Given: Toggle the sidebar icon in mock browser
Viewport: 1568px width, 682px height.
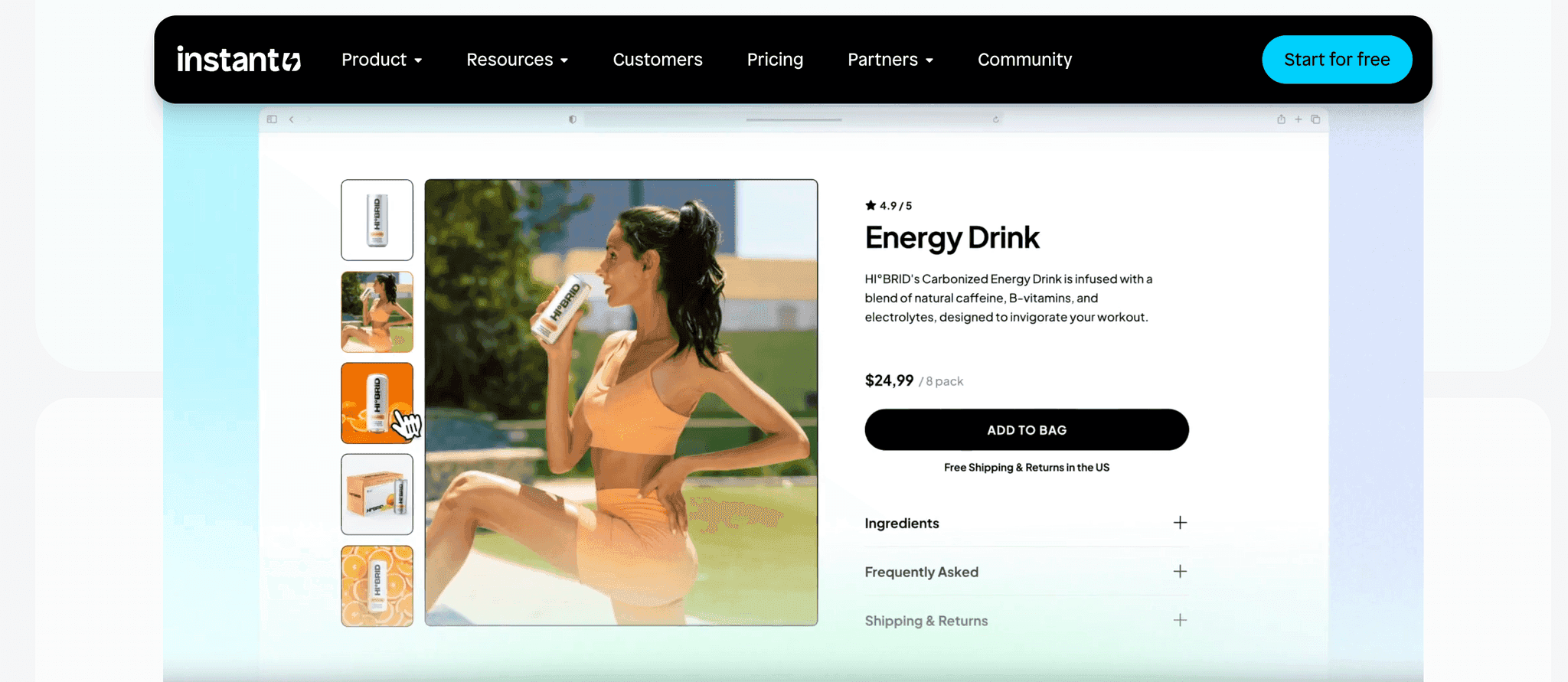Looking at the screenshot, I should click(x=272, y=119).
